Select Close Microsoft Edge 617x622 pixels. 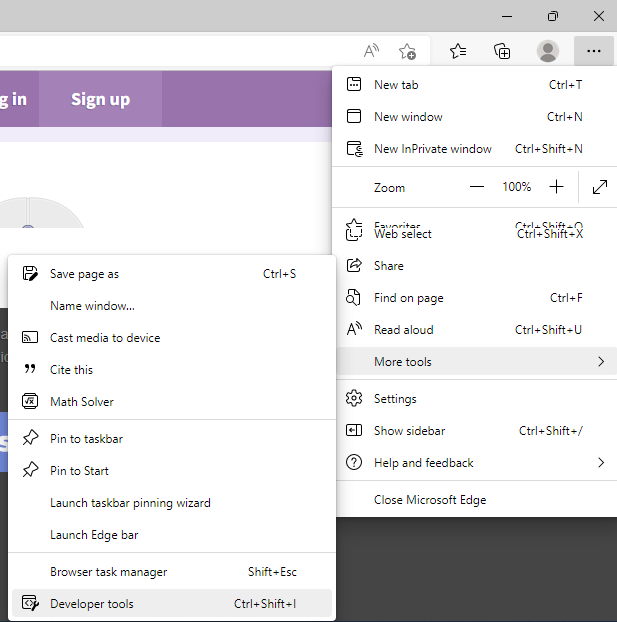tap(475, 499)
